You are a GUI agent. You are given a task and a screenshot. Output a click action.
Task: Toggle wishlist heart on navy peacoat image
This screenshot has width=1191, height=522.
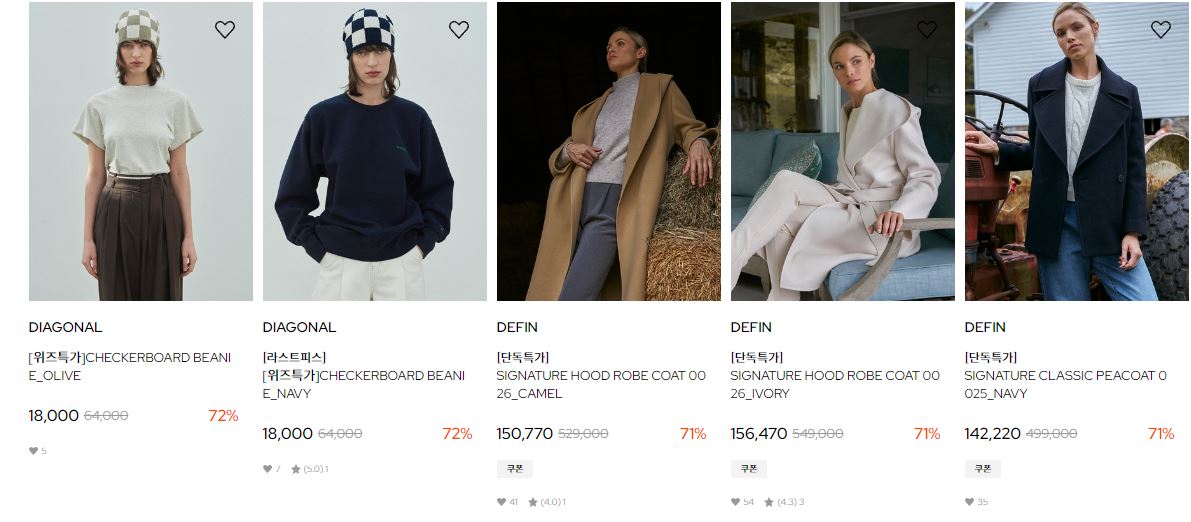[x=1161, y=30]
